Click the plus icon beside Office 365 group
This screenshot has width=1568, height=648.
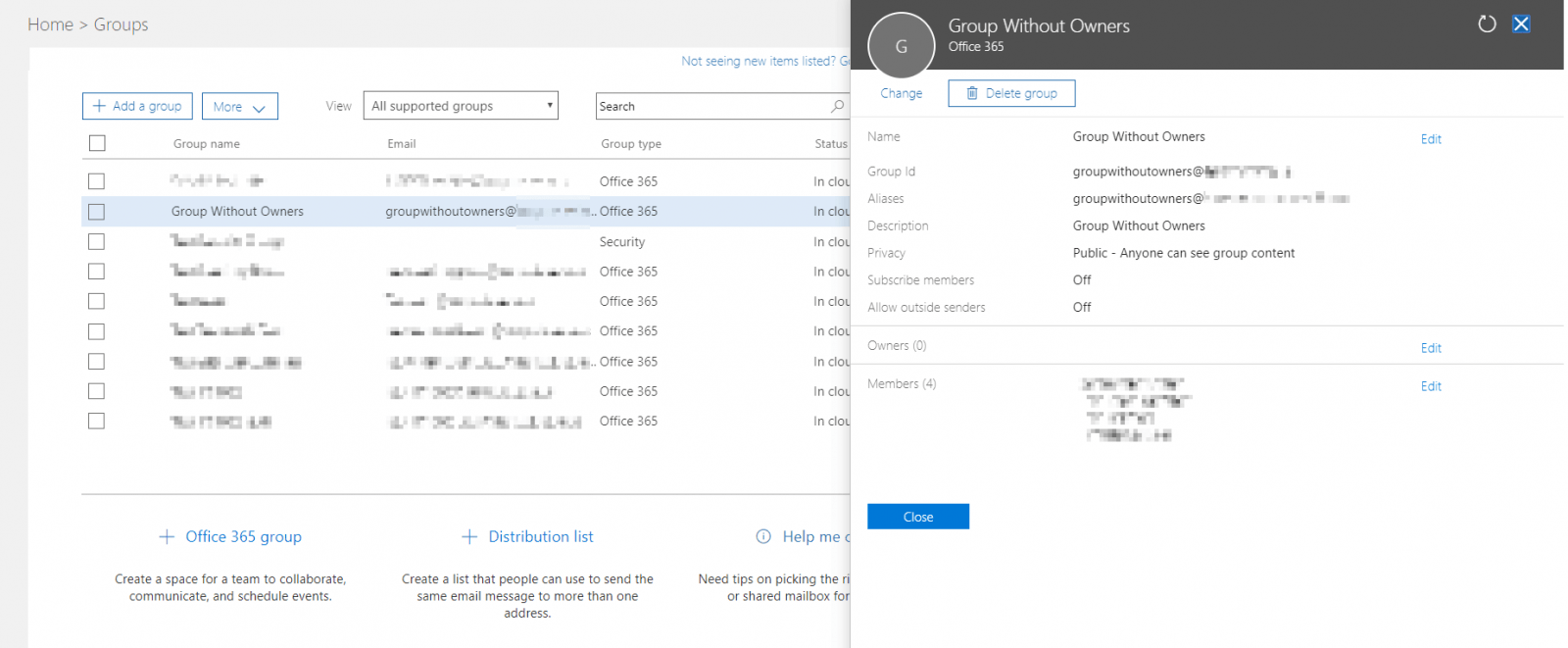[167, 536]
